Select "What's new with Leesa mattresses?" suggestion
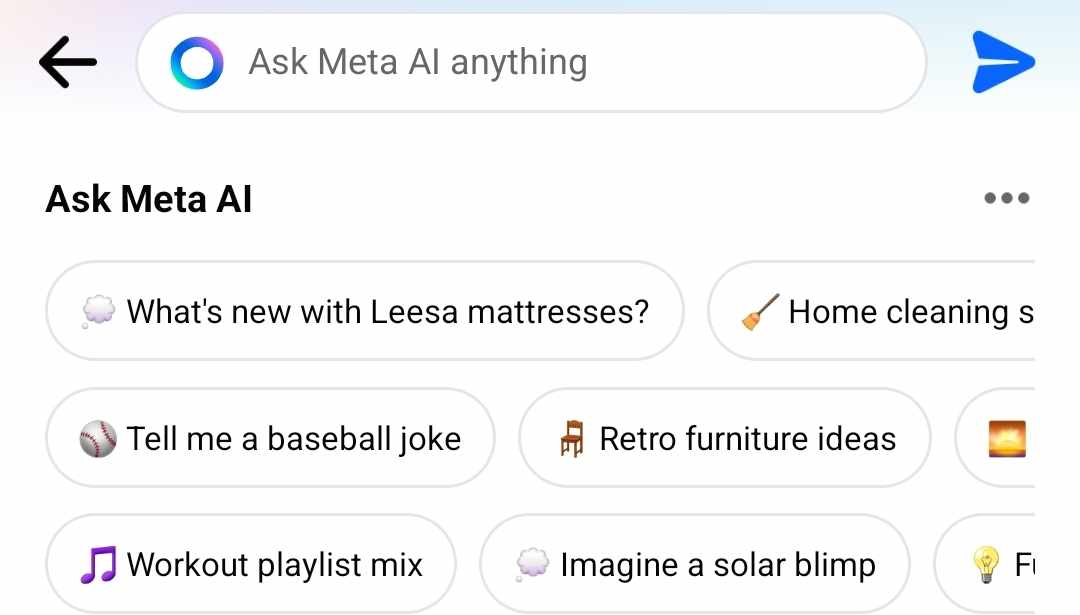The height and width of the screenshot is (615, 1080). (365, 312)
